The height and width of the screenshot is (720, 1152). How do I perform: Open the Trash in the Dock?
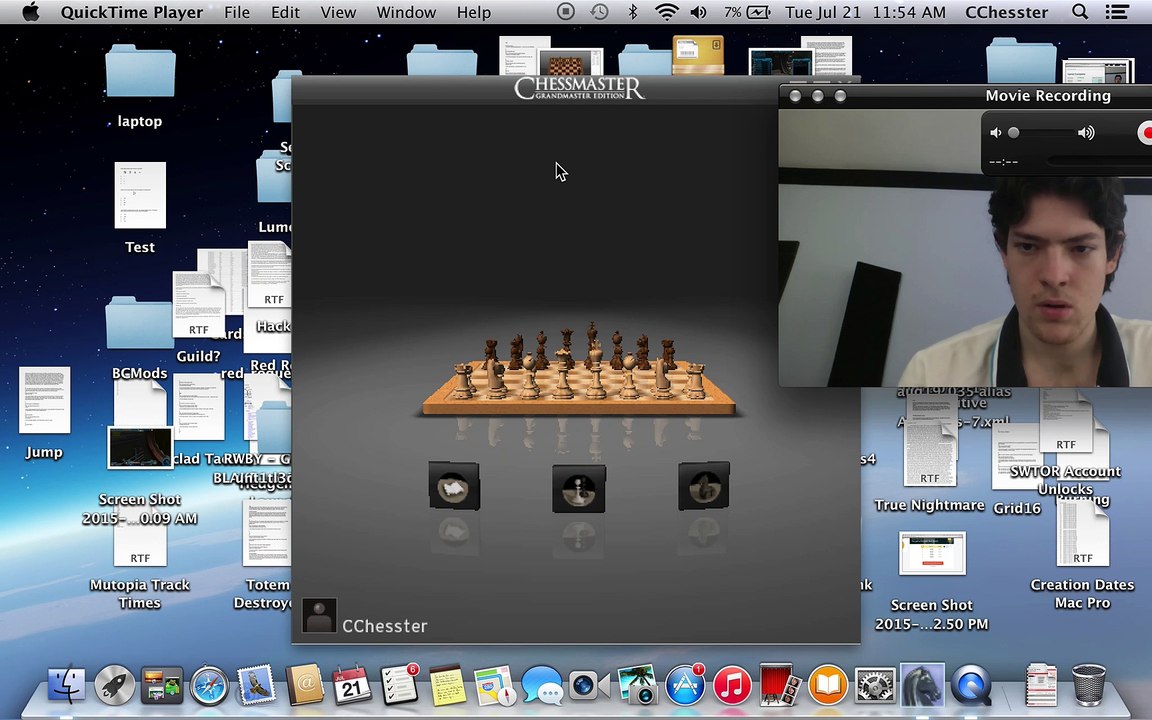coord(1089,685)
